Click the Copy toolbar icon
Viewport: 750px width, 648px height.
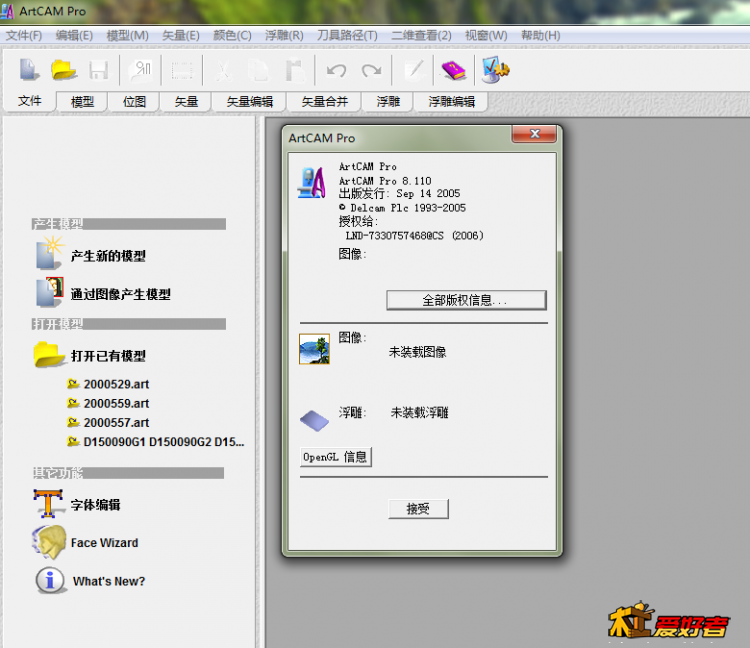point(259,71)
